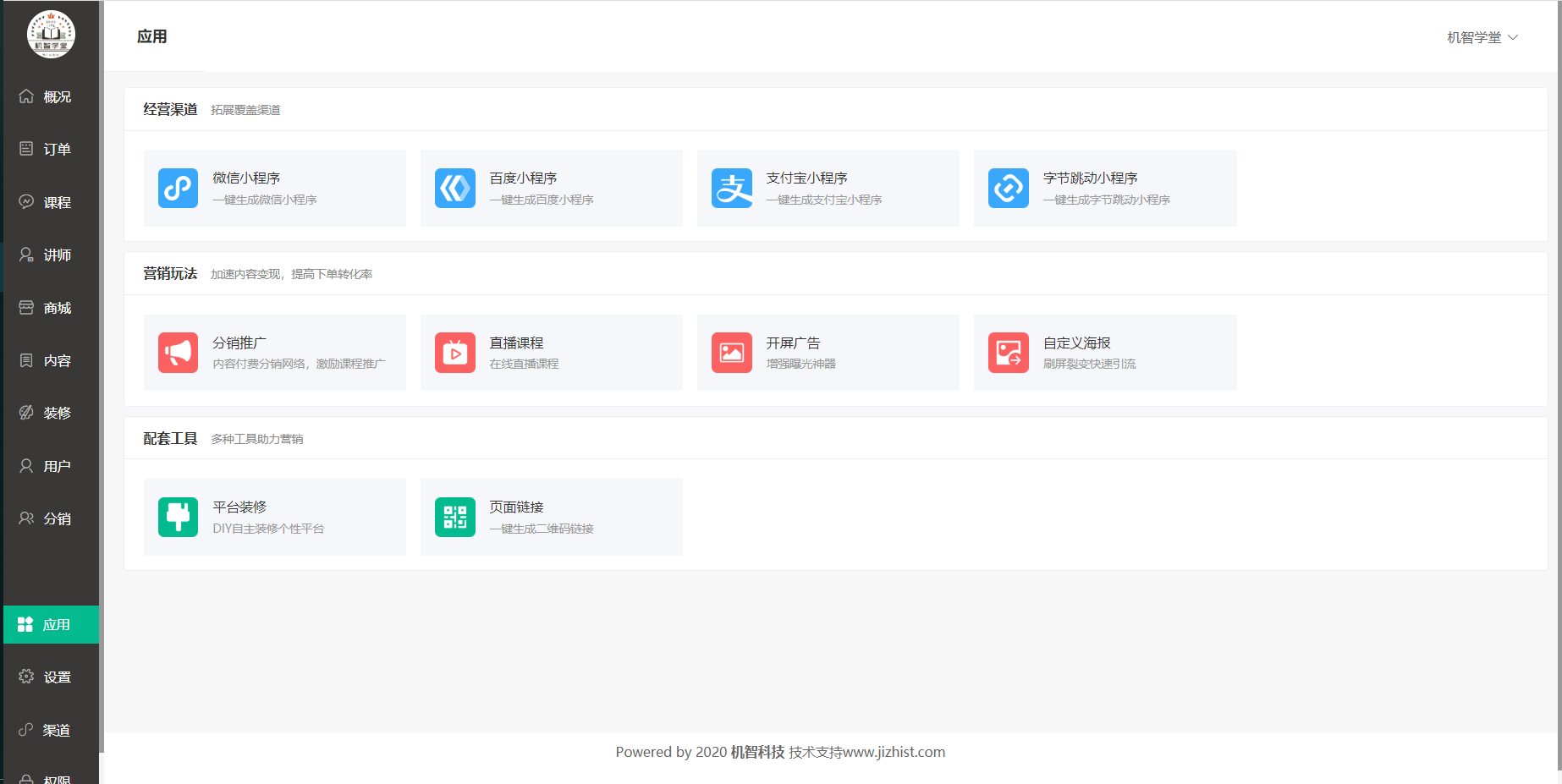
Task: Click the 支付宝小程序 icon
Action: [732, 188]
